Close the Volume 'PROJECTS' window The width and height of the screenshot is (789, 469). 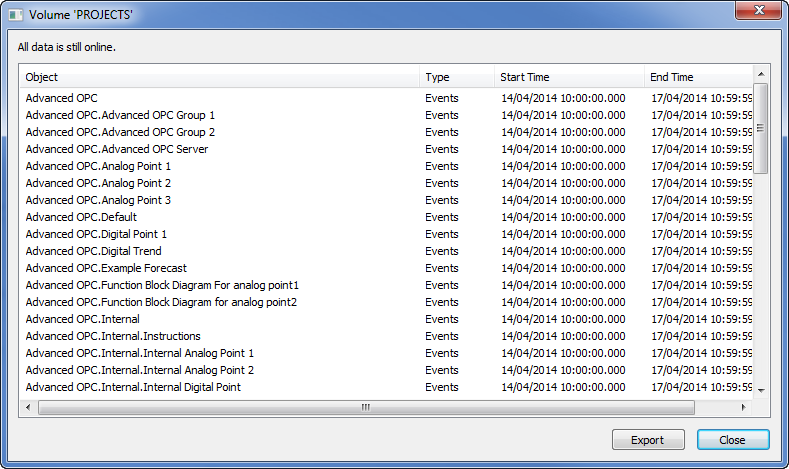point(757,11)
